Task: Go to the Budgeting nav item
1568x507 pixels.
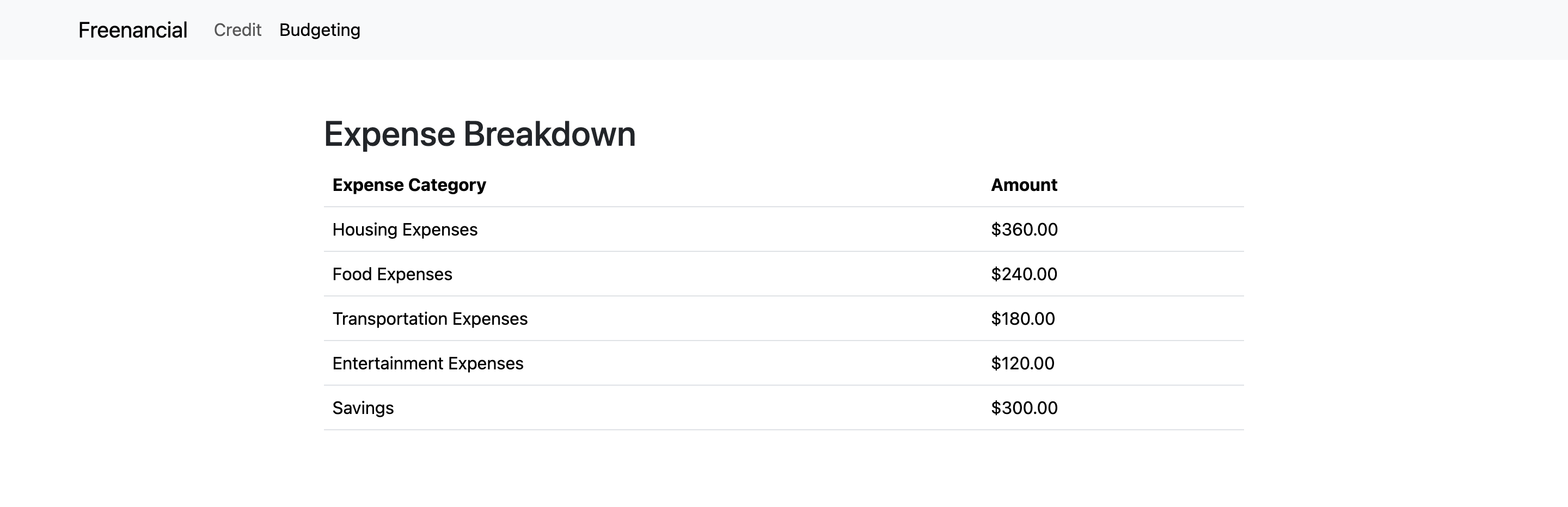Action: tap(320, 30)
